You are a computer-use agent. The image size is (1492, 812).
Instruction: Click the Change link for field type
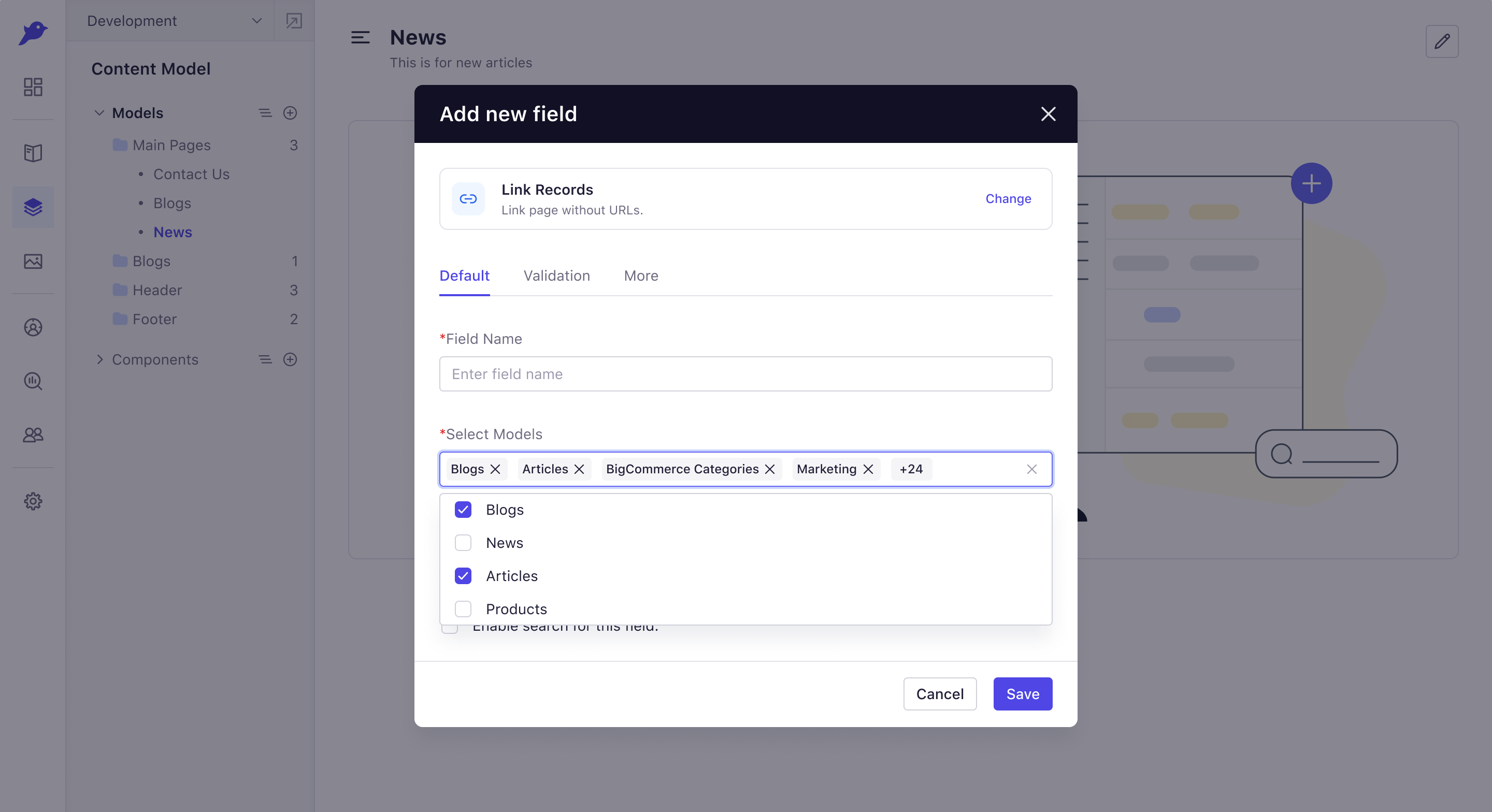[x=1008, y=199]
